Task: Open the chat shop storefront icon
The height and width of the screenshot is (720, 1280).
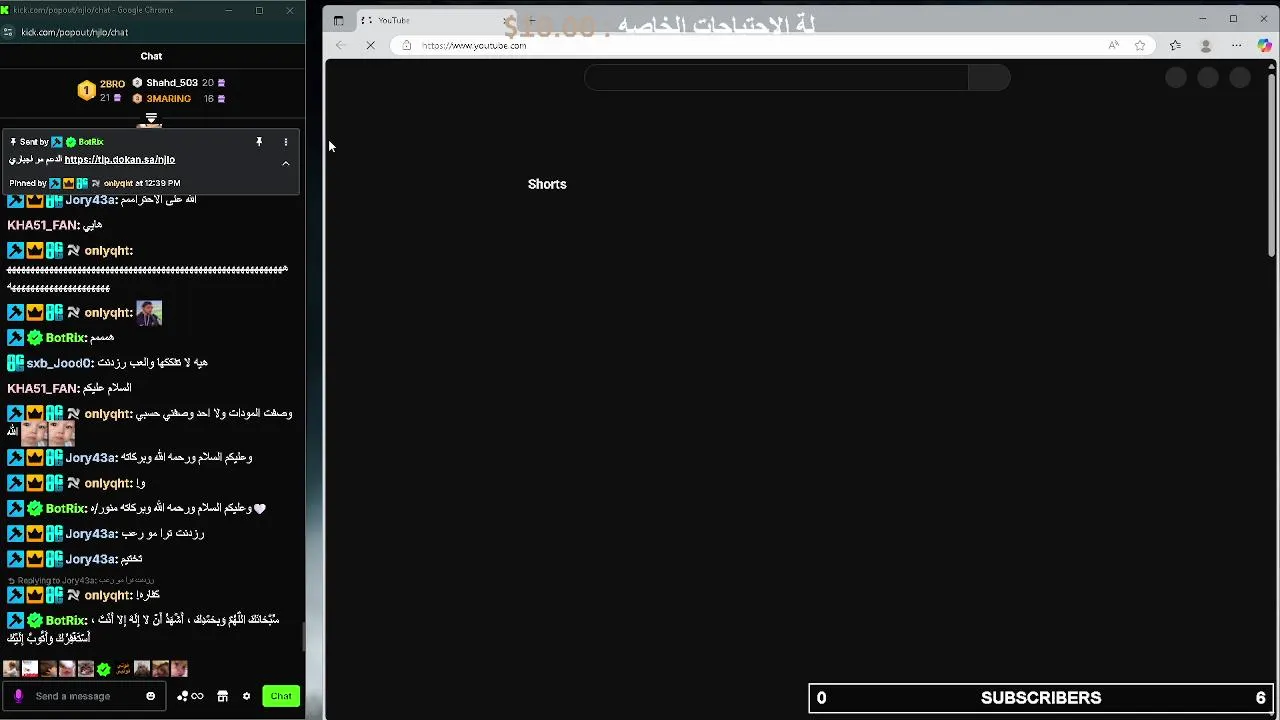Action: [222, 696]
